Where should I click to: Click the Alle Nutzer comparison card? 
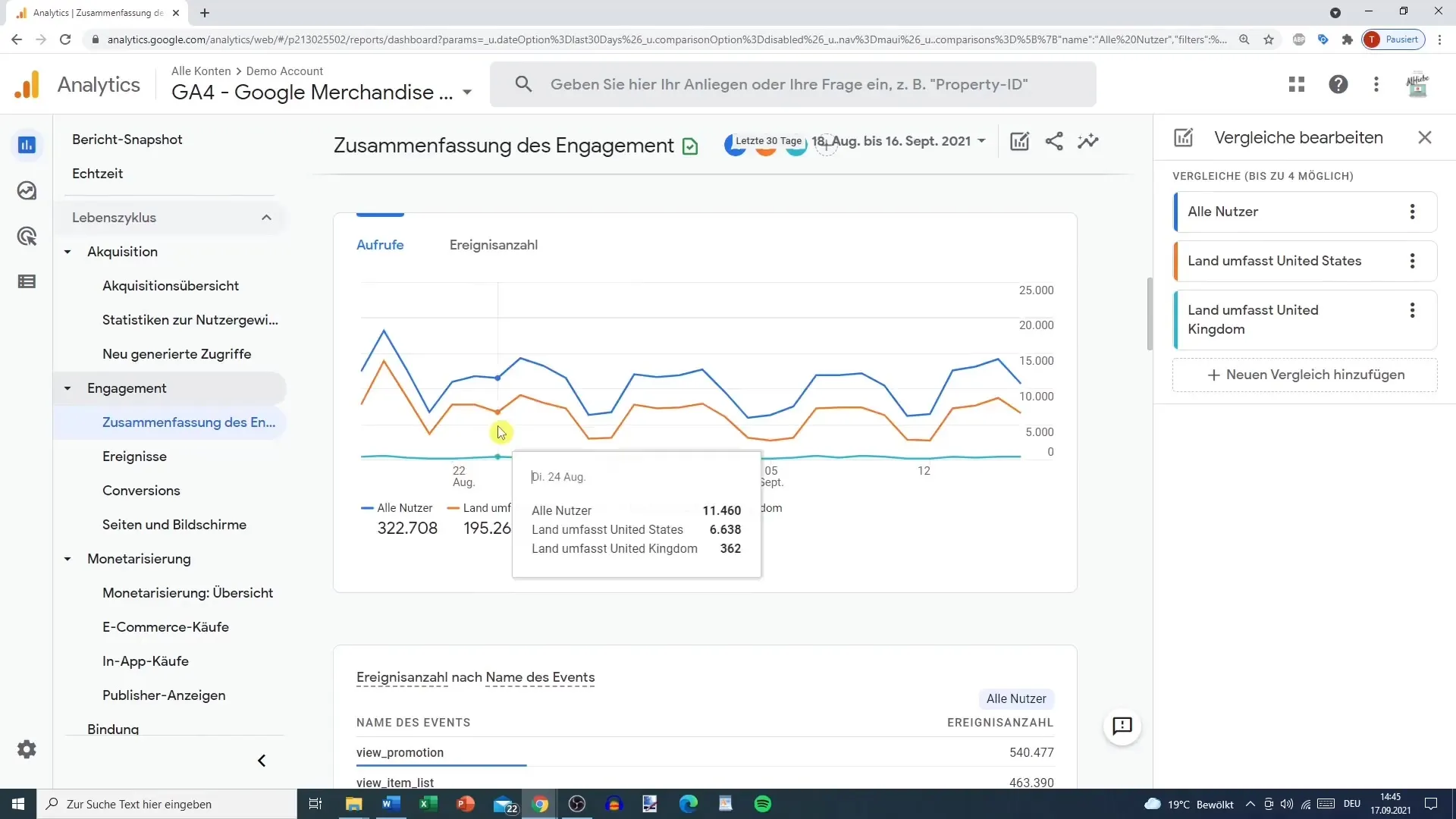[1304, 212]
